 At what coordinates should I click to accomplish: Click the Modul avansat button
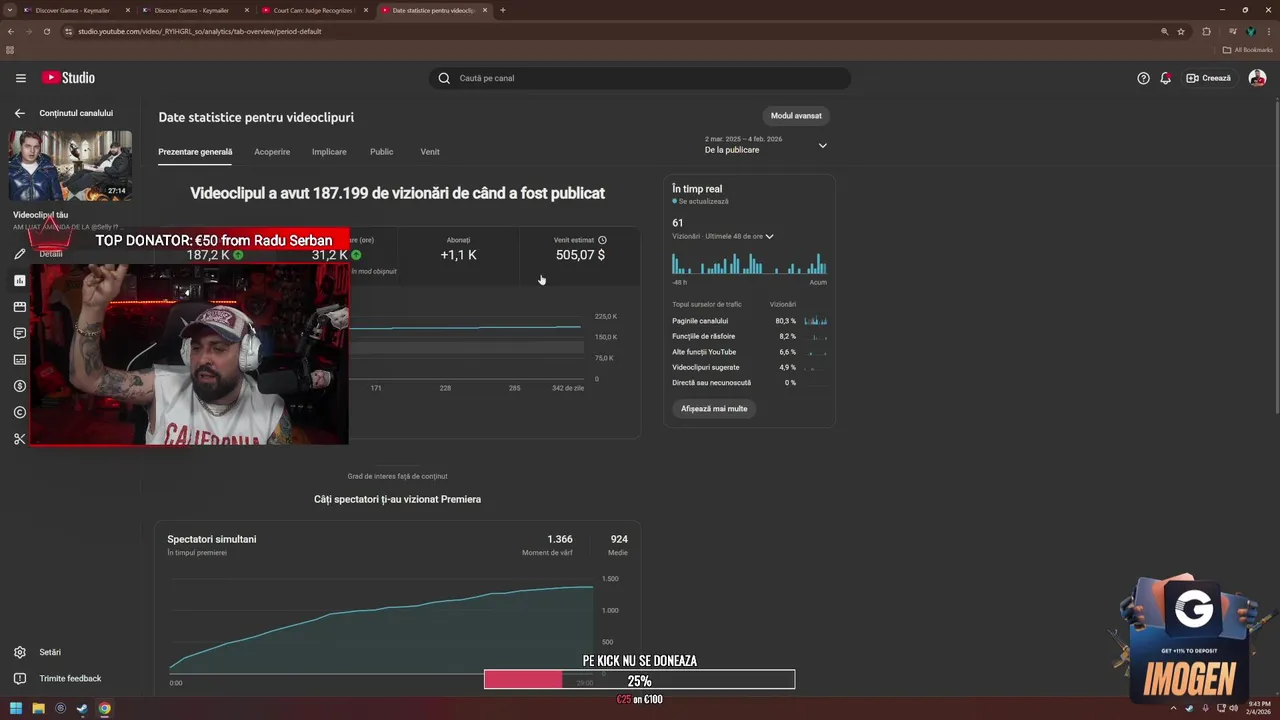click(796, 116)
